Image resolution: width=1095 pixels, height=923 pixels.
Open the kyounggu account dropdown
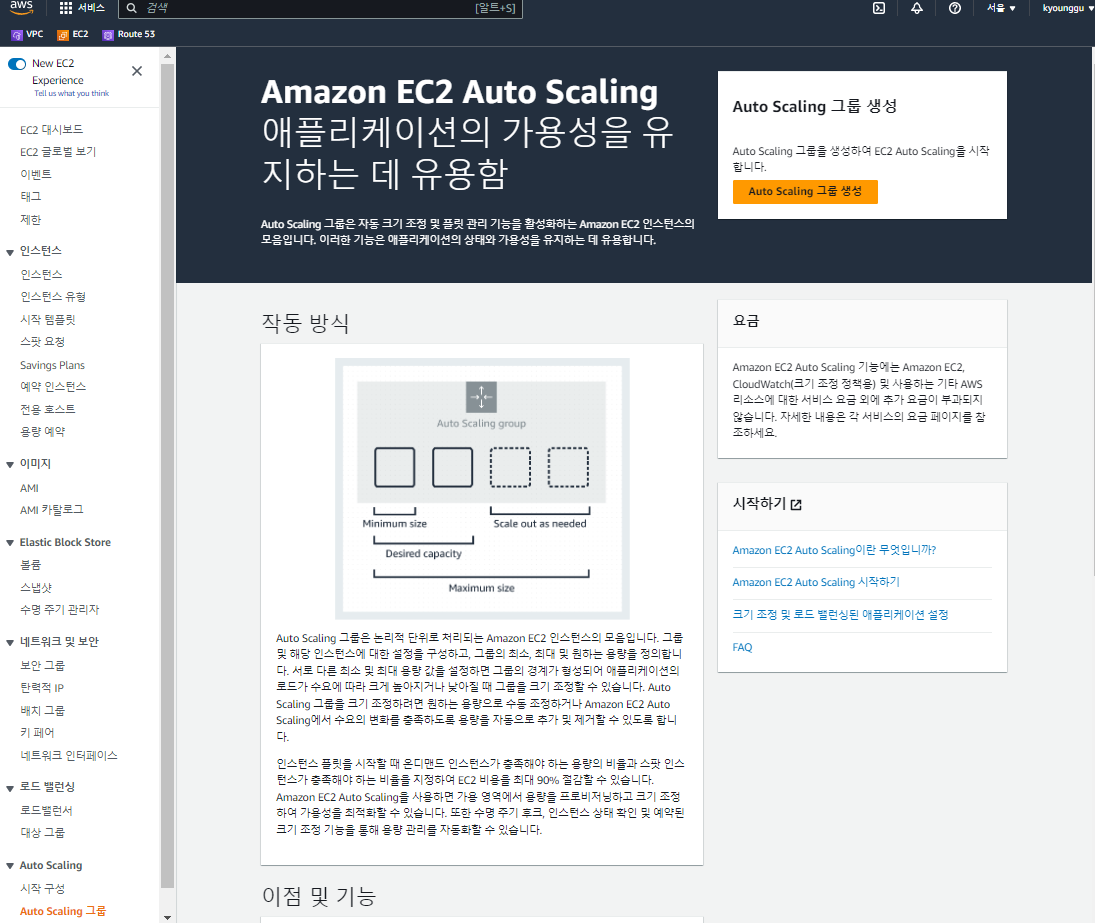coord(1067,8)
